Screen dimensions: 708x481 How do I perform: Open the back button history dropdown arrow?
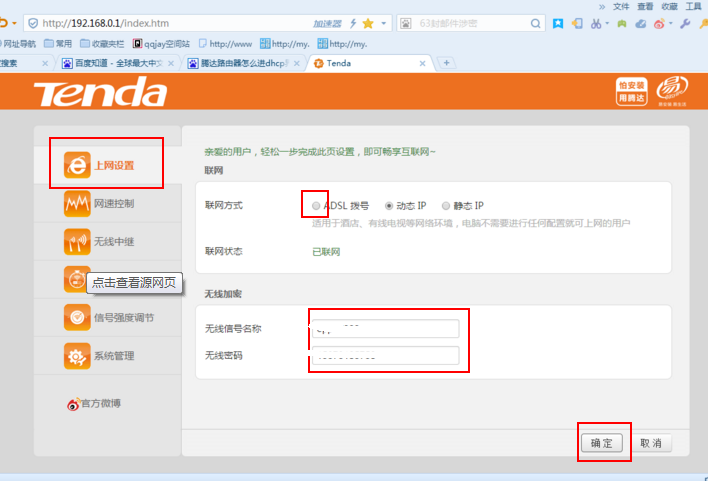[x=14, y=23]
